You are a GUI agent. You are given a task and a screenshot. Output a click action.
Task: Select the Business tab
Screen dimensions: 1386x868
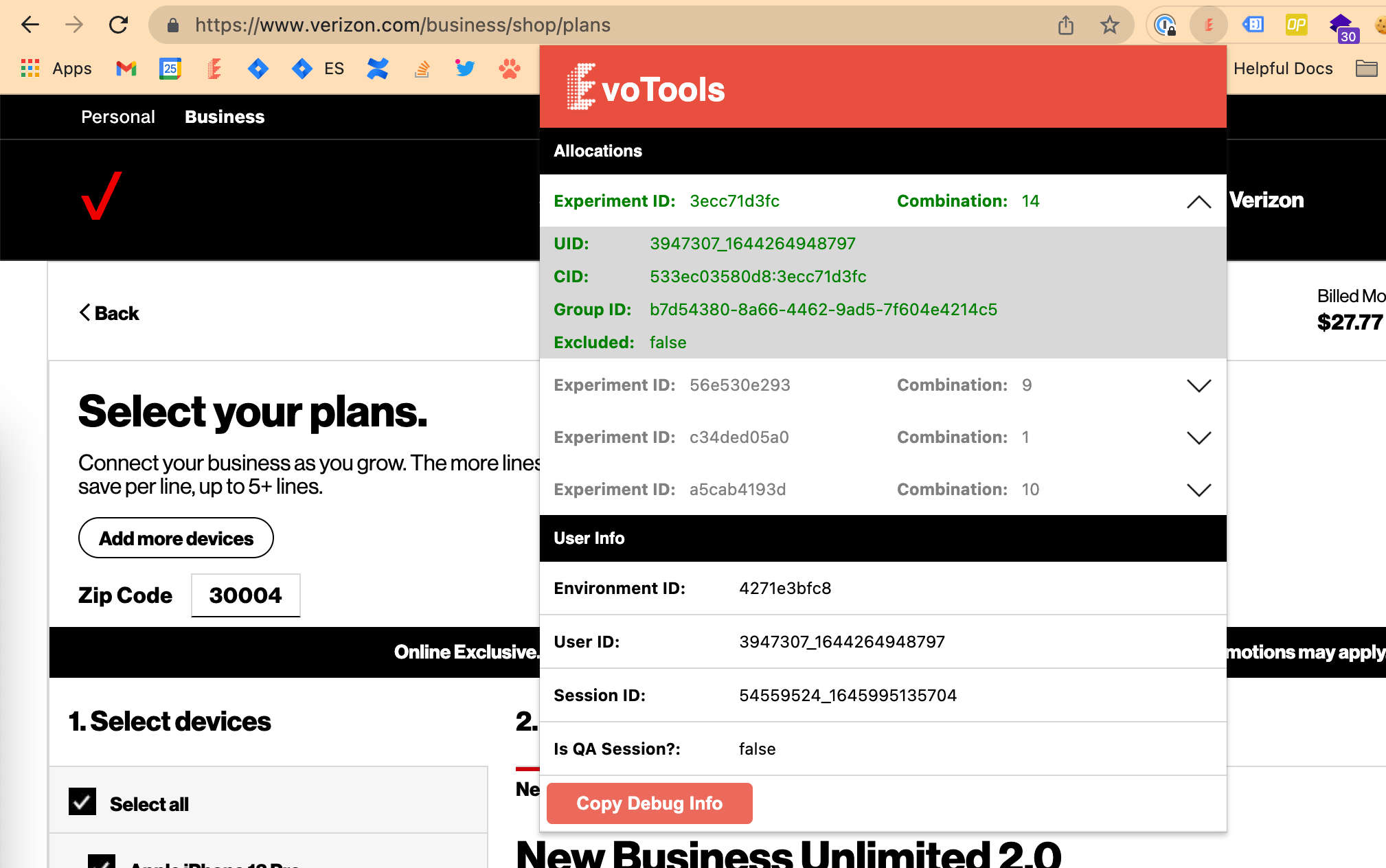(x=225, y=117)
